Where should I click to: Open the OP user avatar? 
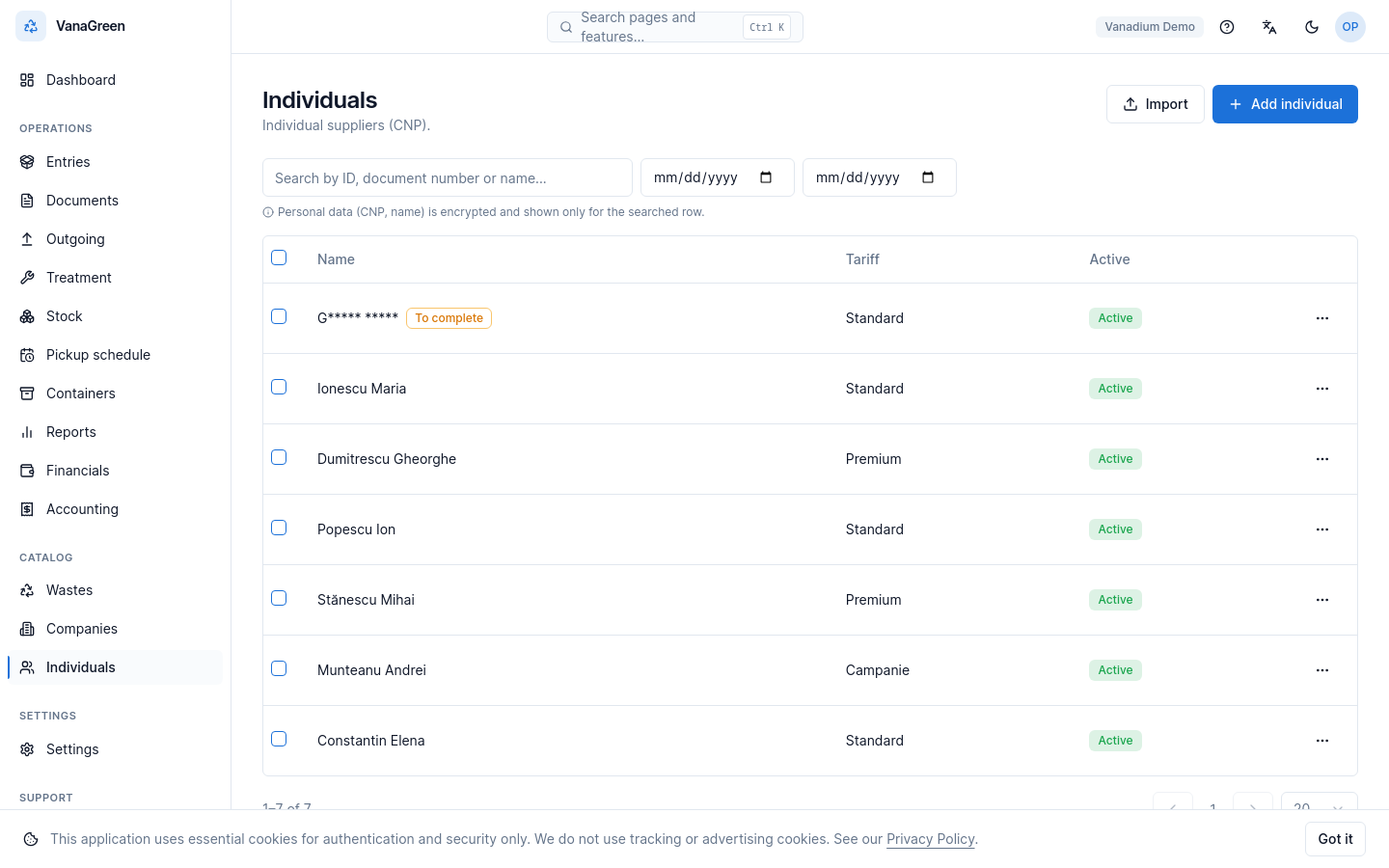tap(1350, 27)
